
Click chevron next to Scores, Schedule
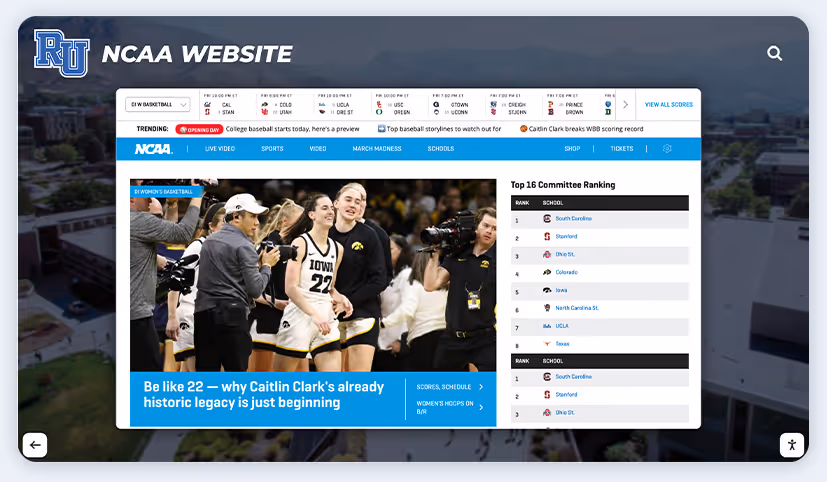click(x=481, y=387)
